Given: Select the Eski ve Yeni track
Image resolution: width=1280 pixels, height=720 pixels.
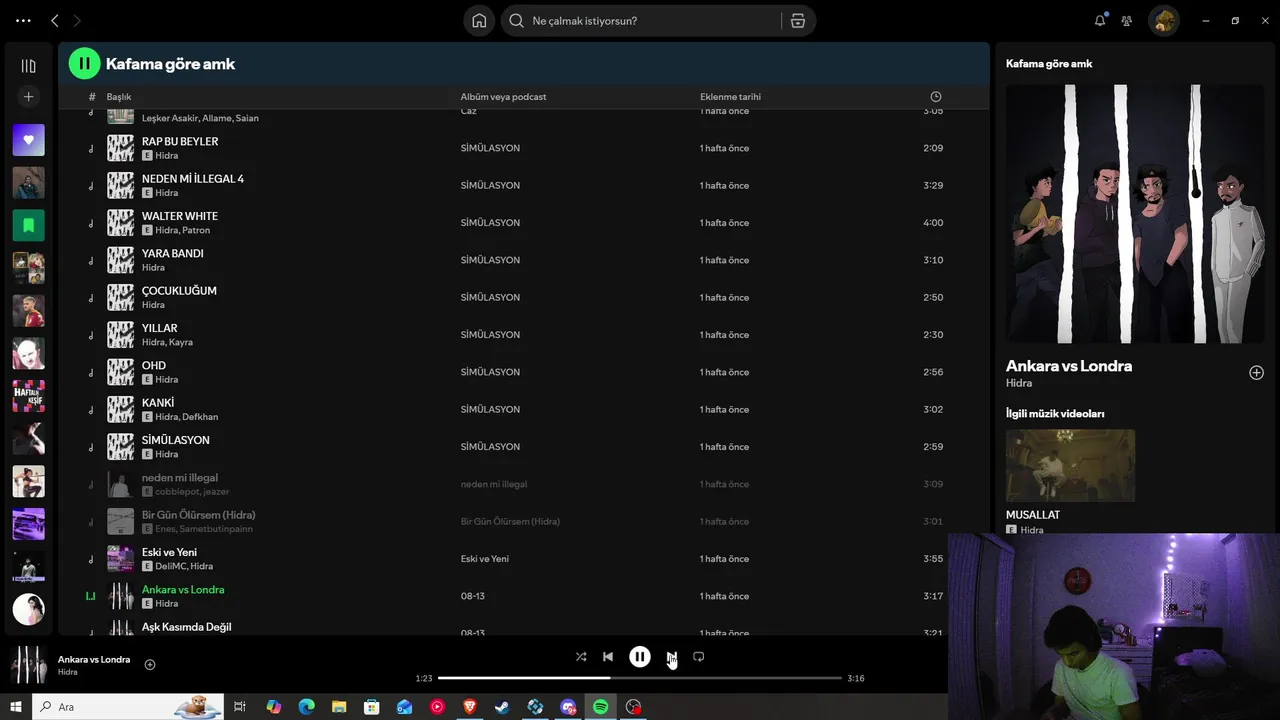Looking at the screenshot, I should point(169,552).
